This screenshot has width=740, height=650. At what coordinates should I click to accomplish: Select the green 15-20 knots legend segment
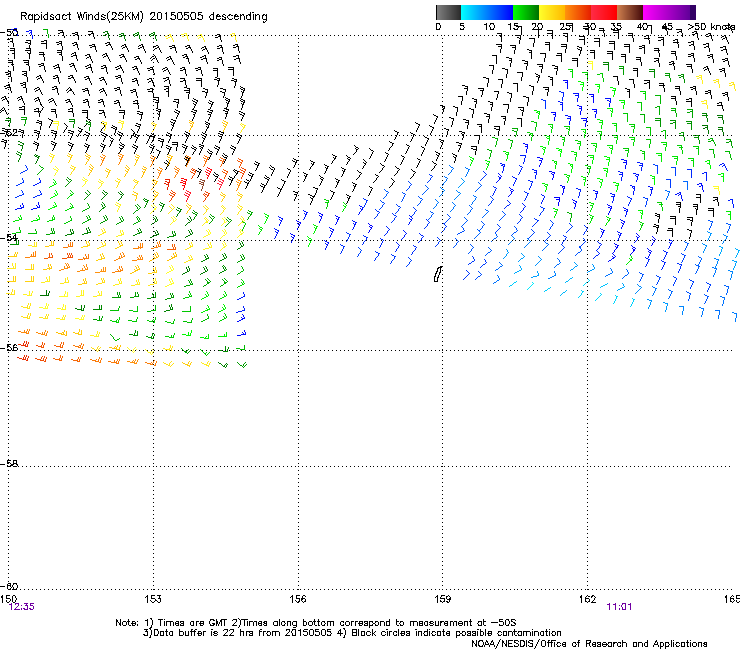[526, 12]
